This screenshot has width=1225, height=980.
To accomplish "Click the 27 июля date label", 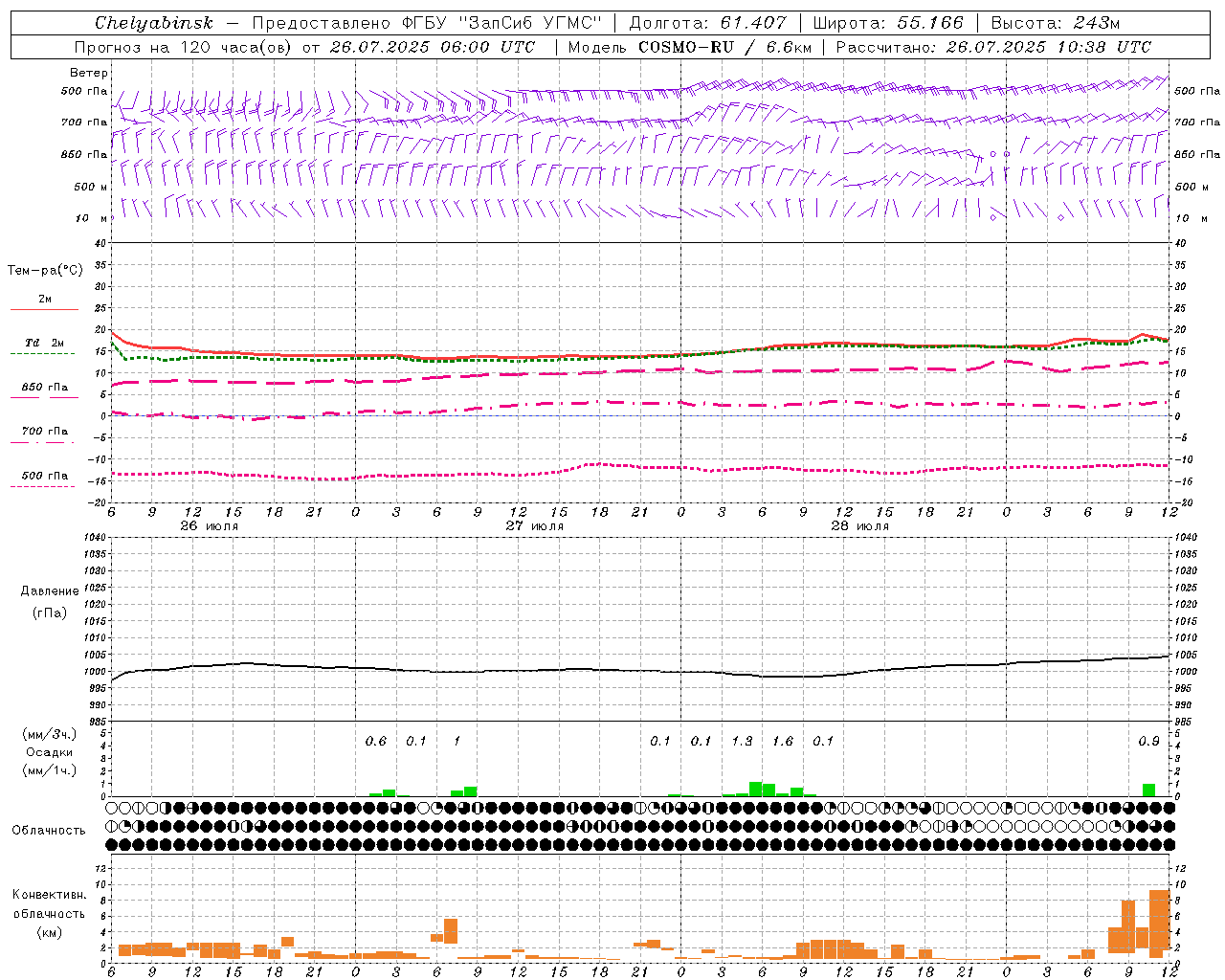I will [x=535, y=526].
